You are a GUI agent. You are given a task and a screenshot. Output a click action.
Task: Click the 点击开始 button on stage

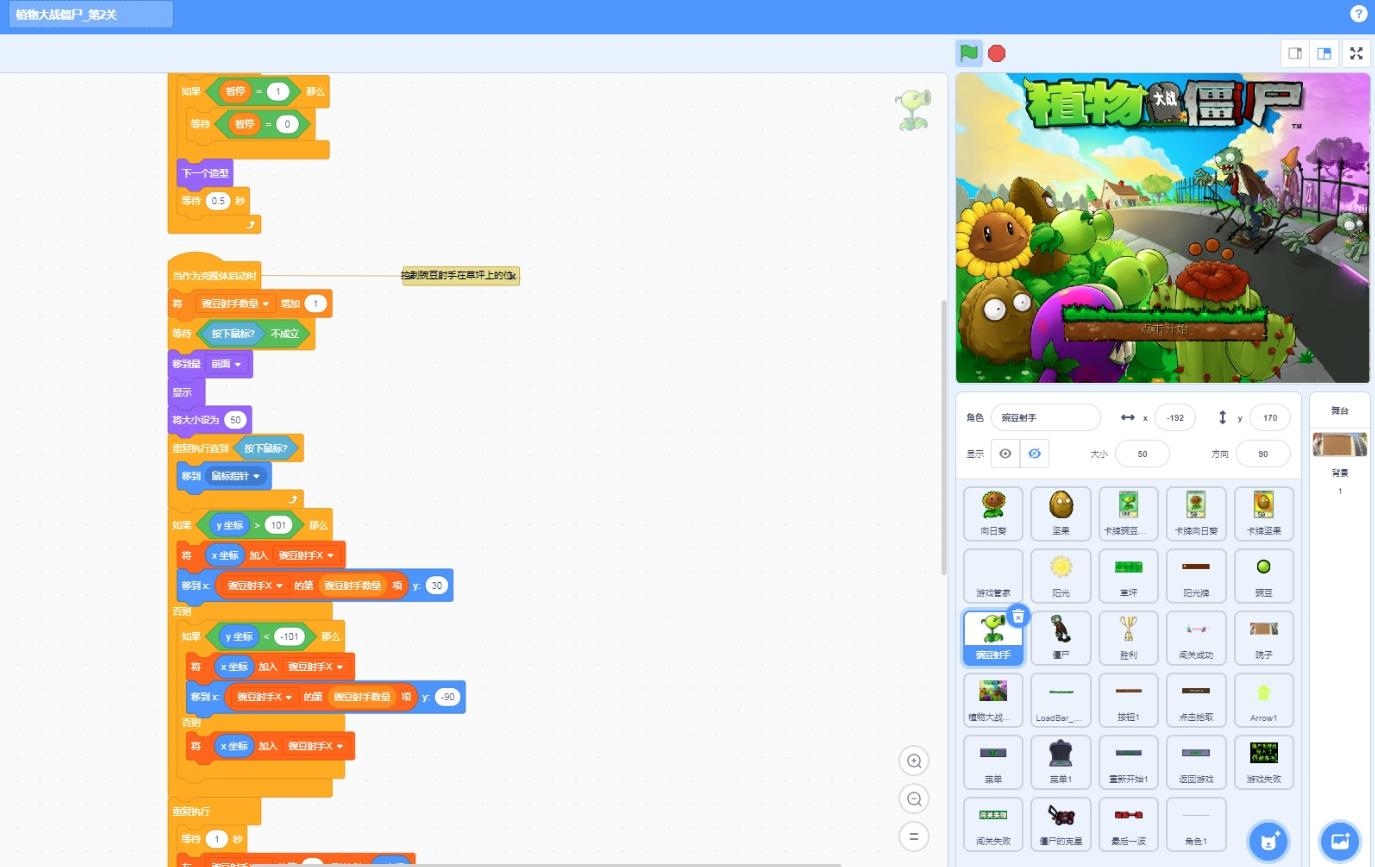(x=1164, y=329)
